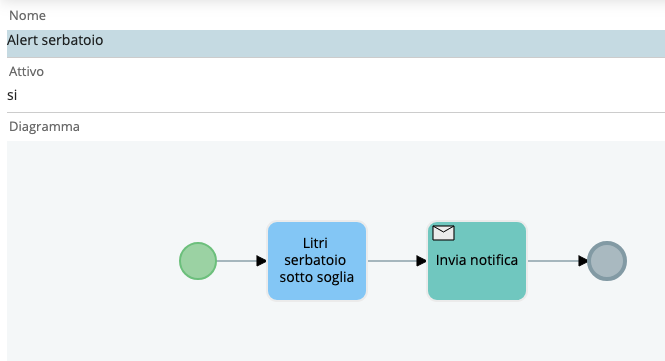The height and width of the screenshot is (361, 665).
Task: Click the Alert serbatoio name field
Action: [x=336, y=44]
